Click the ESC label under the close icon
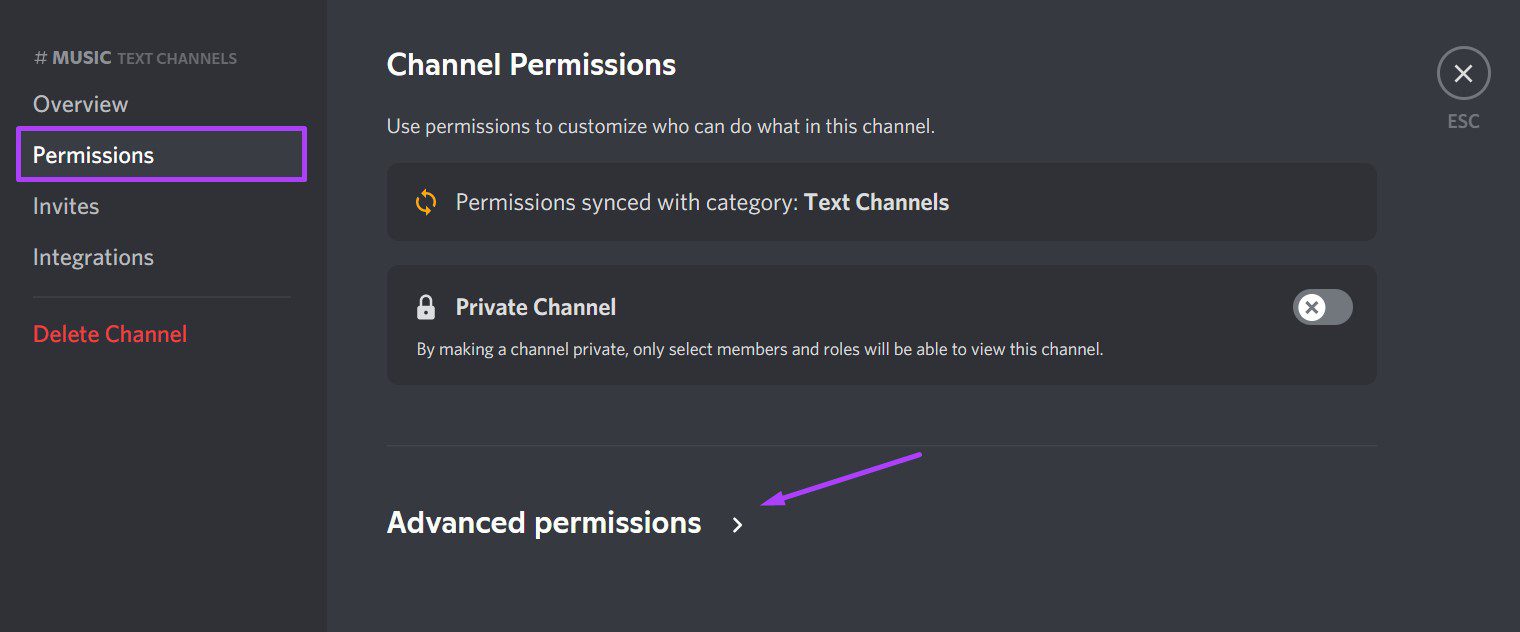Image resolution: width=1520 pixels, height=632 pixels. [1463, 120]
